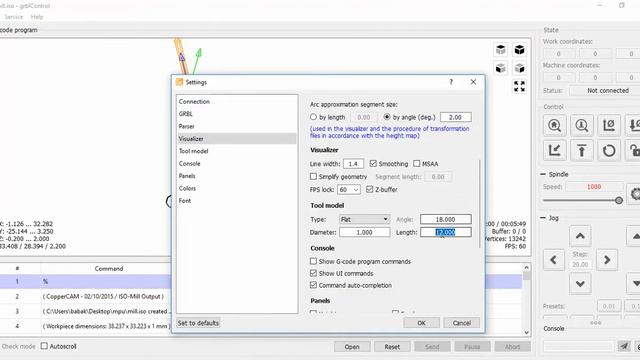This screenshot has width=640, height=360.
Task: Click the Settings dialog help question mark
Action: tap(451, 82)
